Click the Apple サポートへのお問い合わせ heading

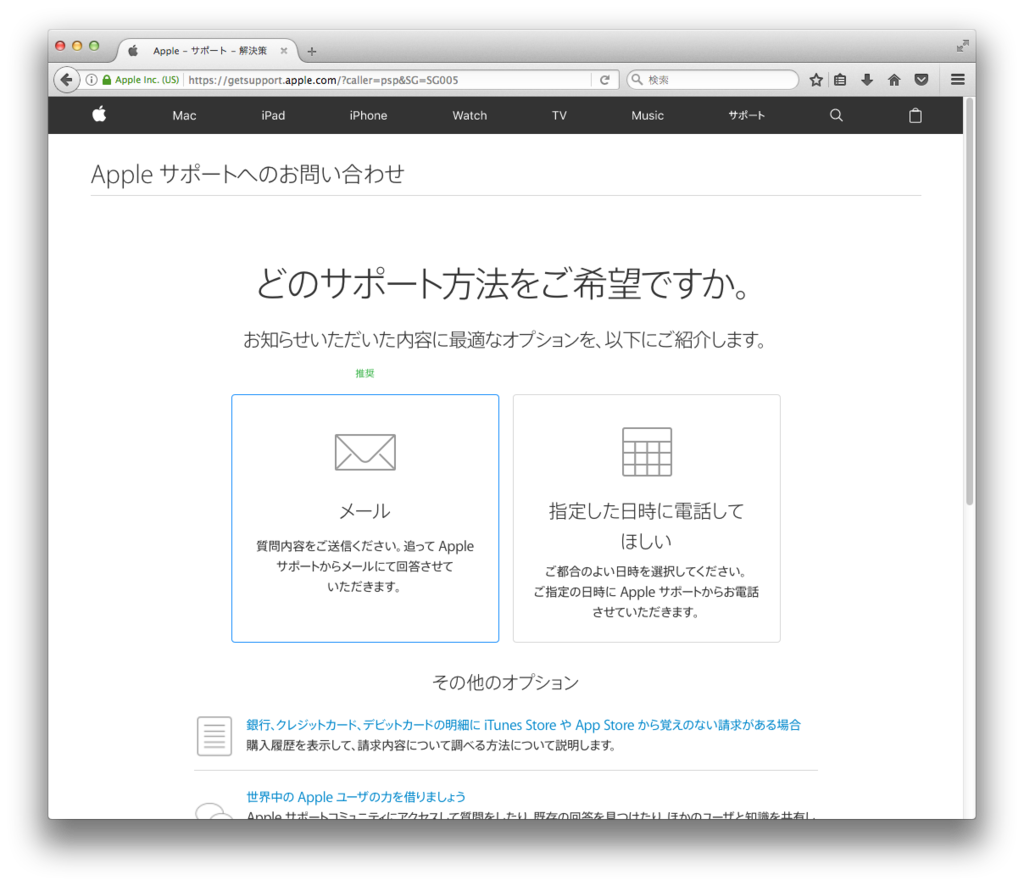pyautogui.click(x=248, y=174)
